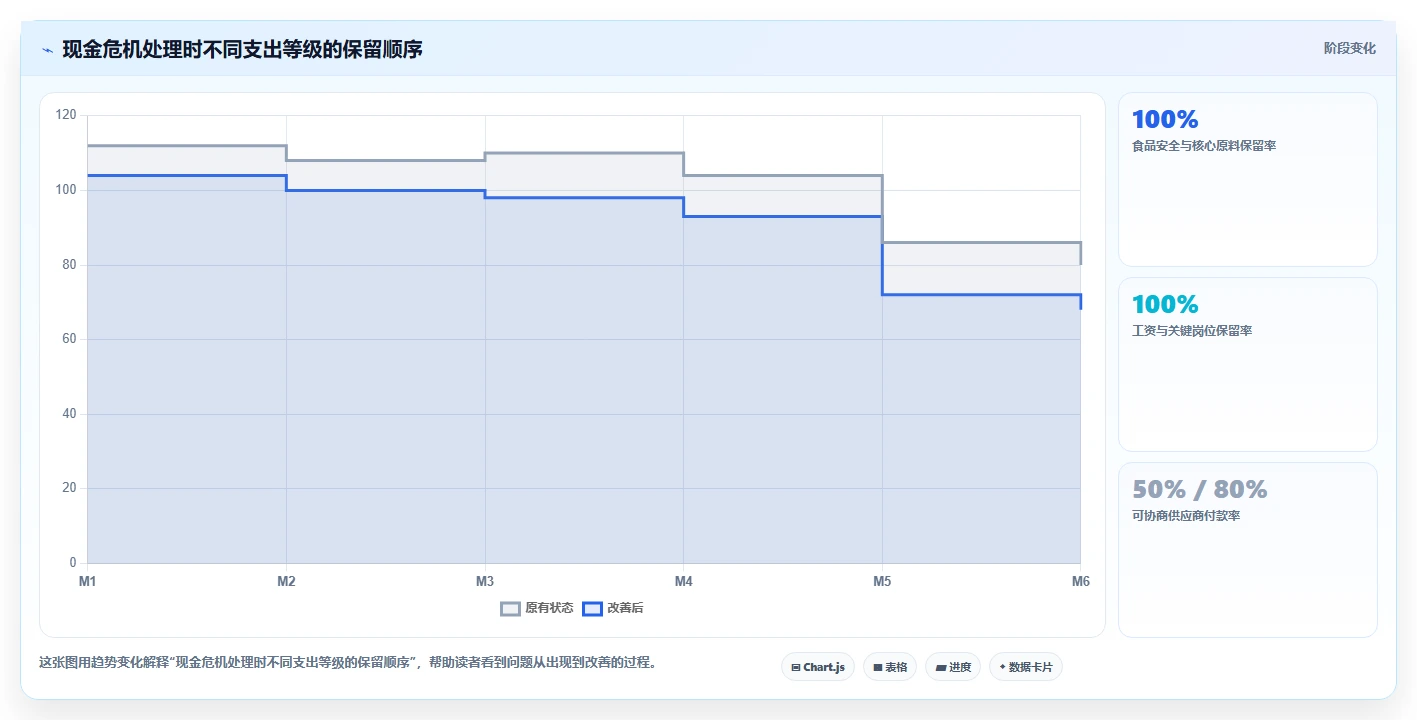Select the 表格 chip
1417x720 pixels.
tap(890, 667)
